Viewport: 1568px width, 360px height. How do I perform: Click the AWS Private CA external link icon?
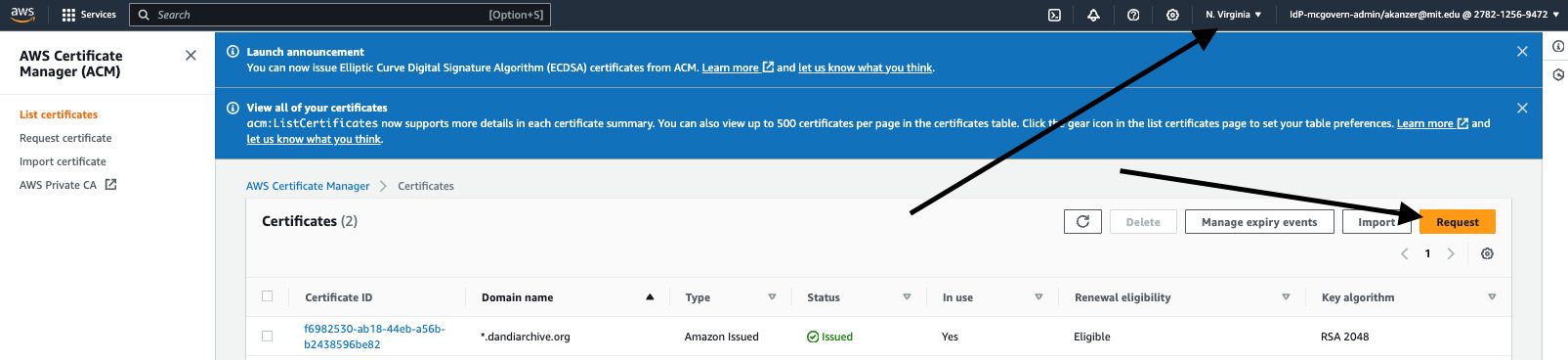110,184
